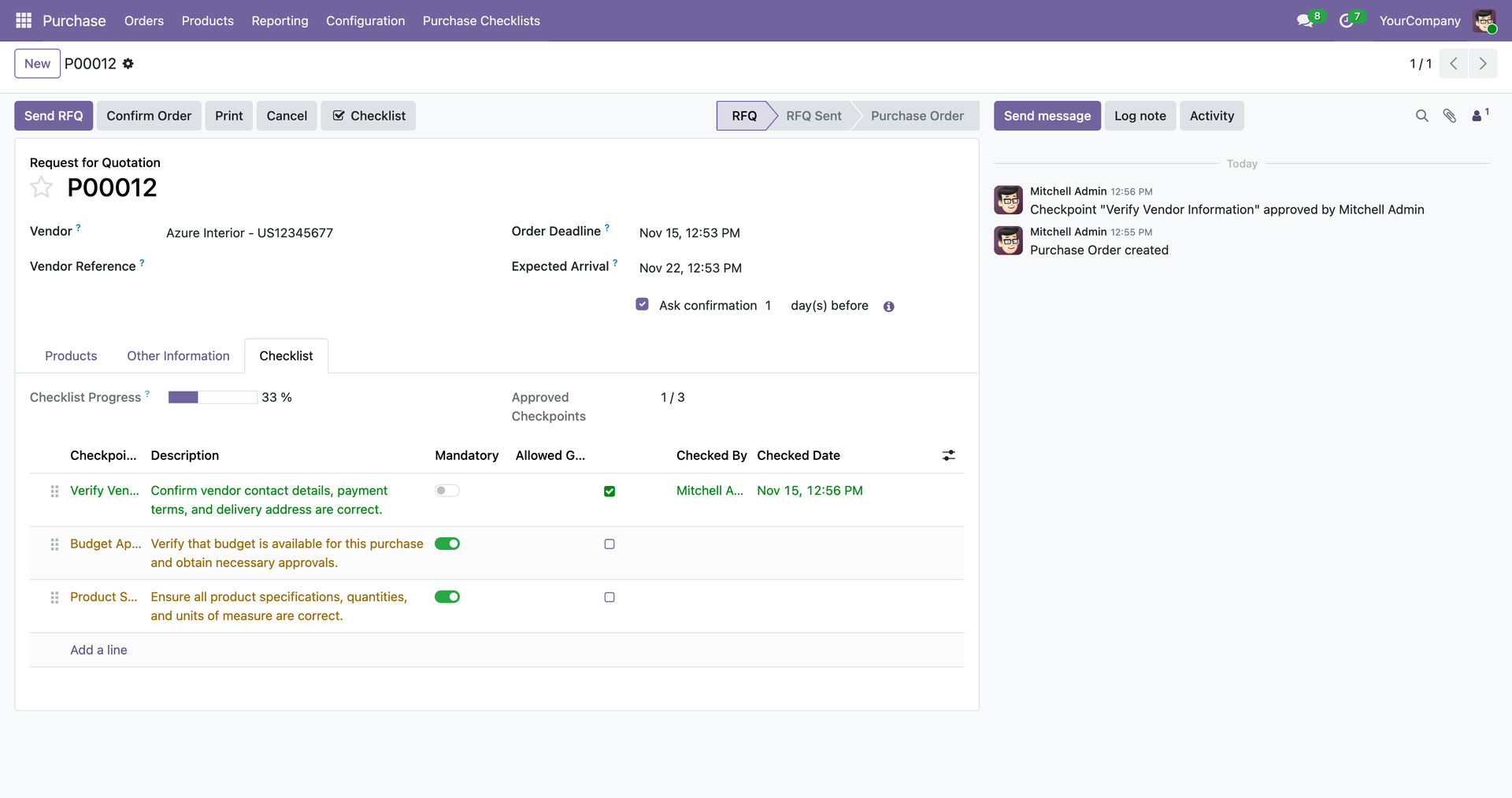Search messages with the magnifier icon
The image size is (1512, 798).
click(1421, 116)
